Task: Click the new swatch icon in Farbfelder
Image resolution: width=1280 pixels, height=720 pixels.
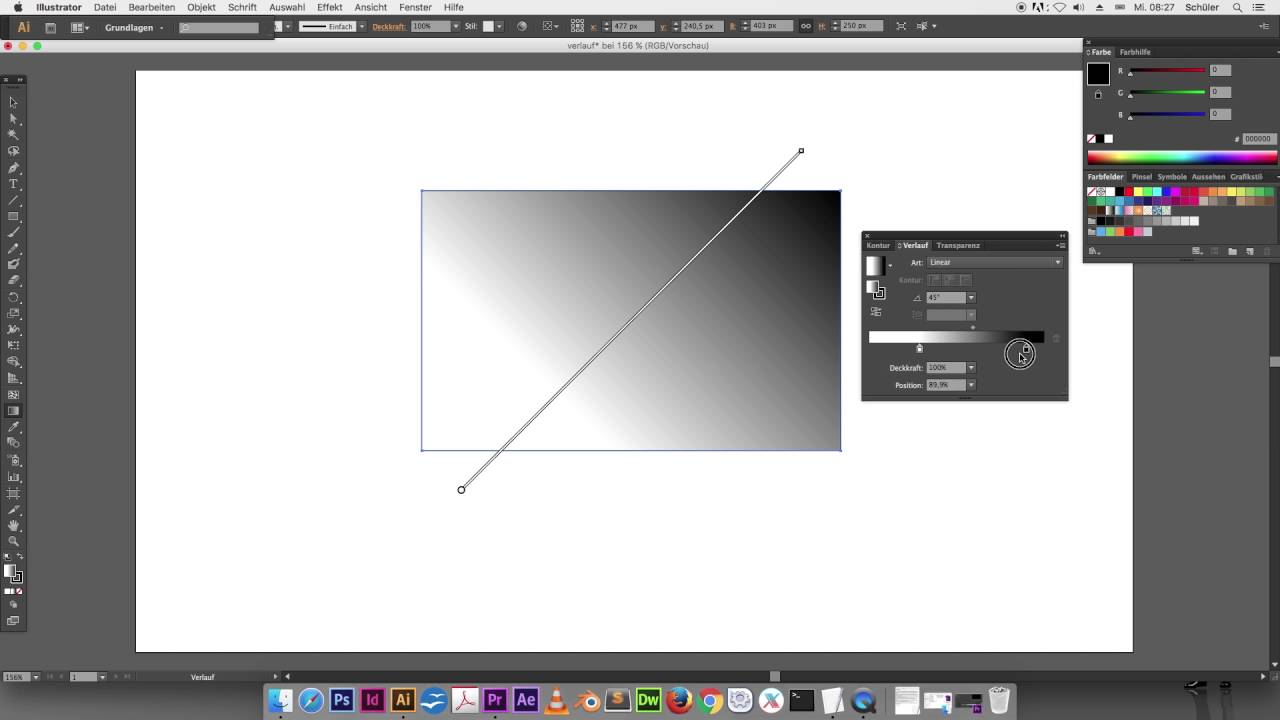Action: (x=1249, y=251)
